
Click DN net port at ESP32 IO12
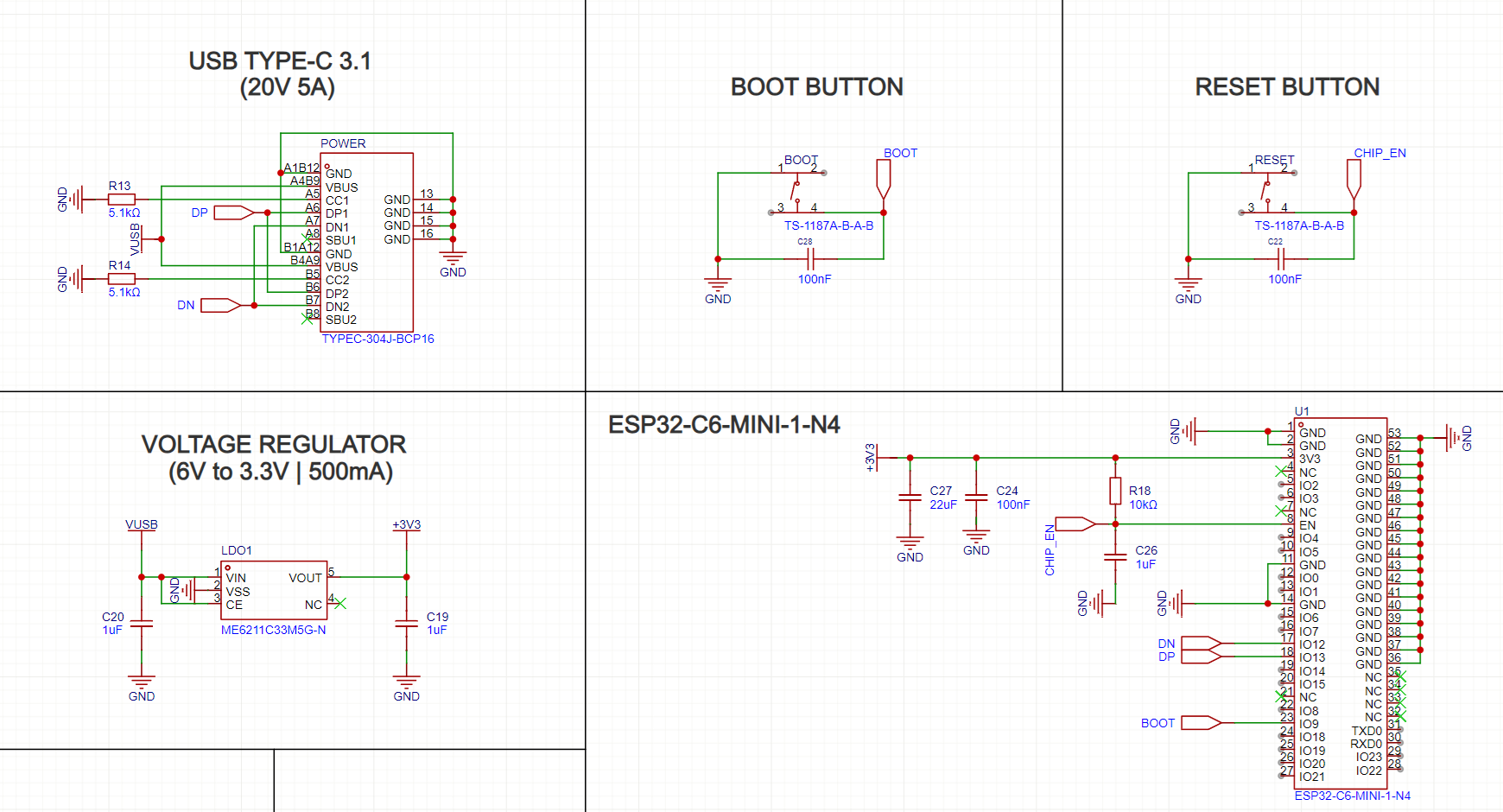tap(1202, 644)
